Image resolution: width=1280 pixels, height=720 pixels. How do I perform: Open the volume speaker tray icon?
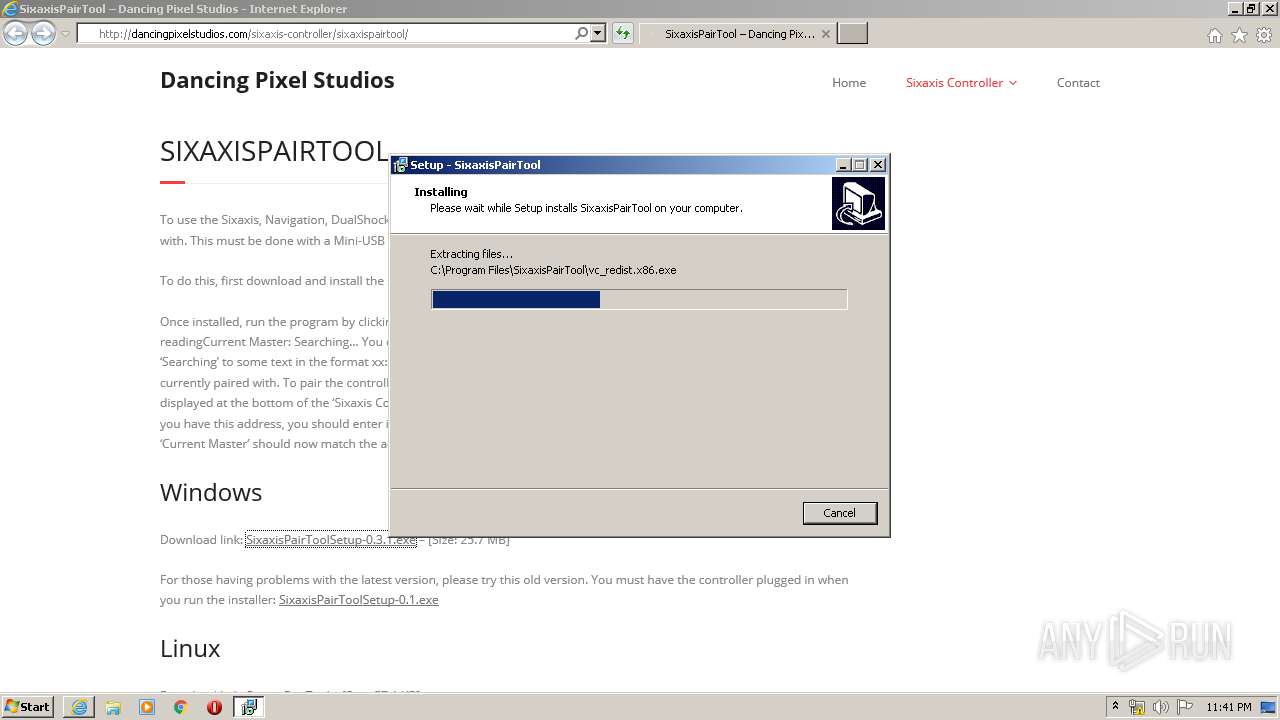click(1161, 707)
